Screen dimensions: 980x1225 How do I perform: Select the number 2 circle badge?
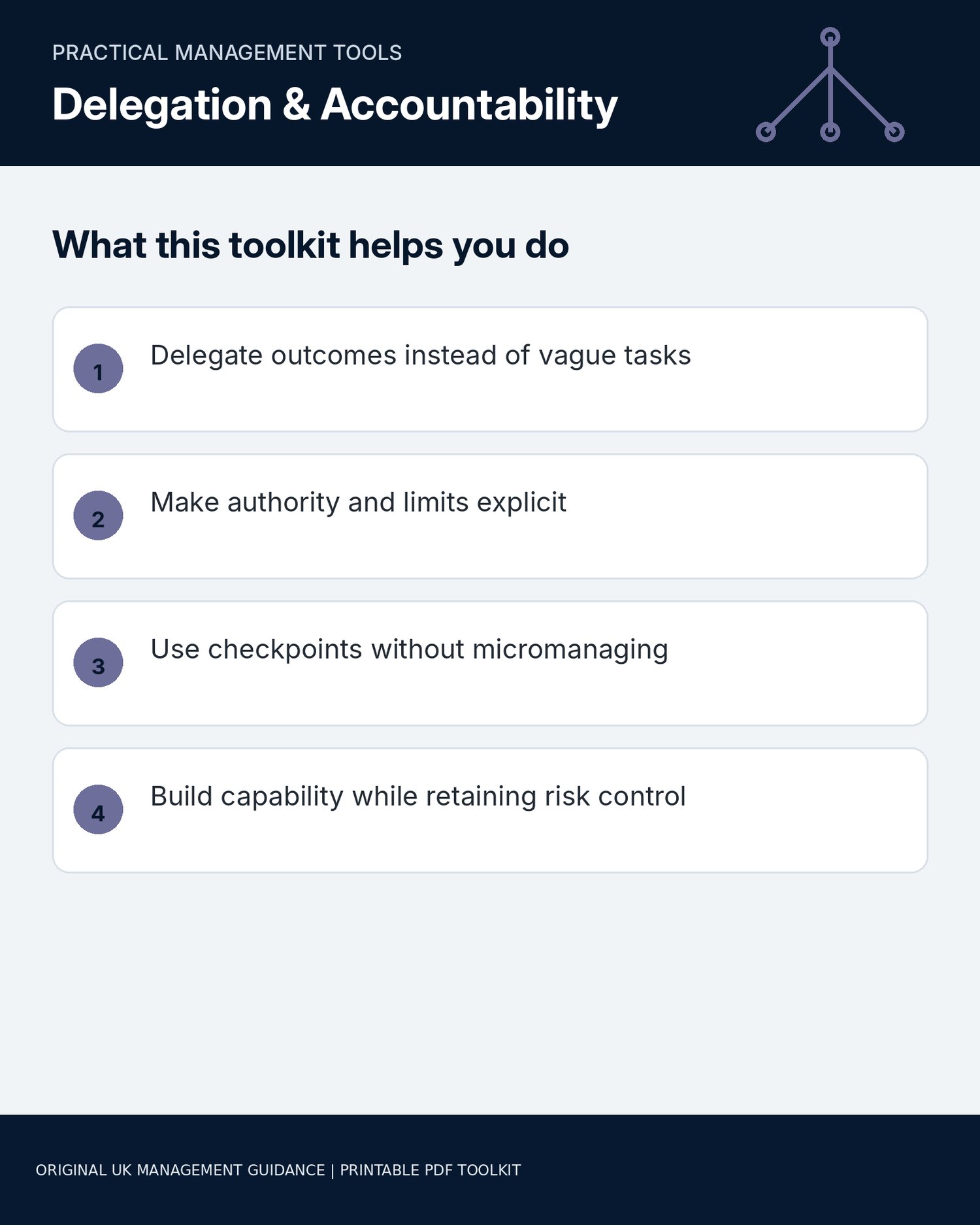[98, 515]
